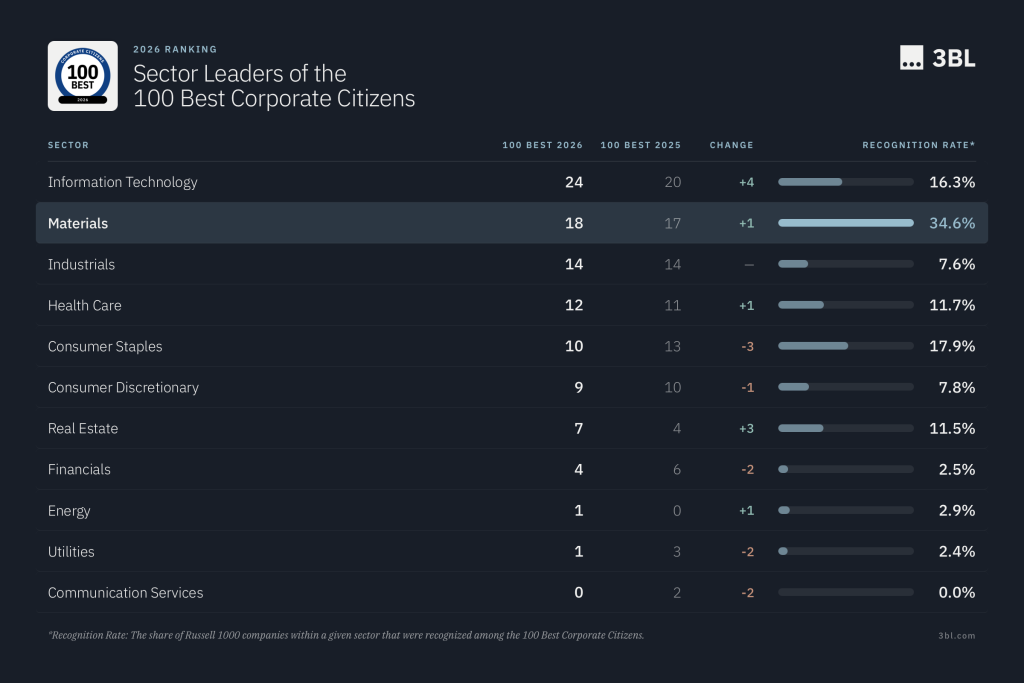This screenshot has width=1024, height=683.
Task: Click the +4 change for Information Technology
Action: (x=746, y=182)
